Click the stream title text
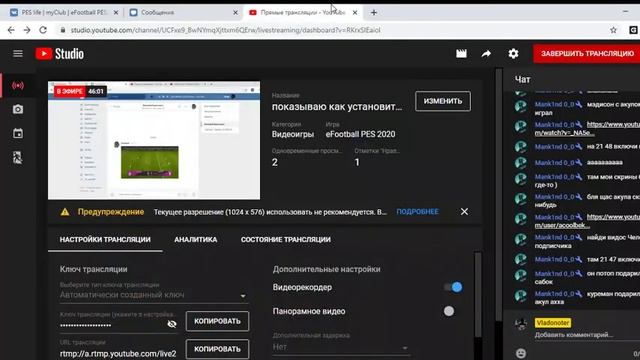The height and width of the screenshot is (360, 640). [x=337, y=107]
